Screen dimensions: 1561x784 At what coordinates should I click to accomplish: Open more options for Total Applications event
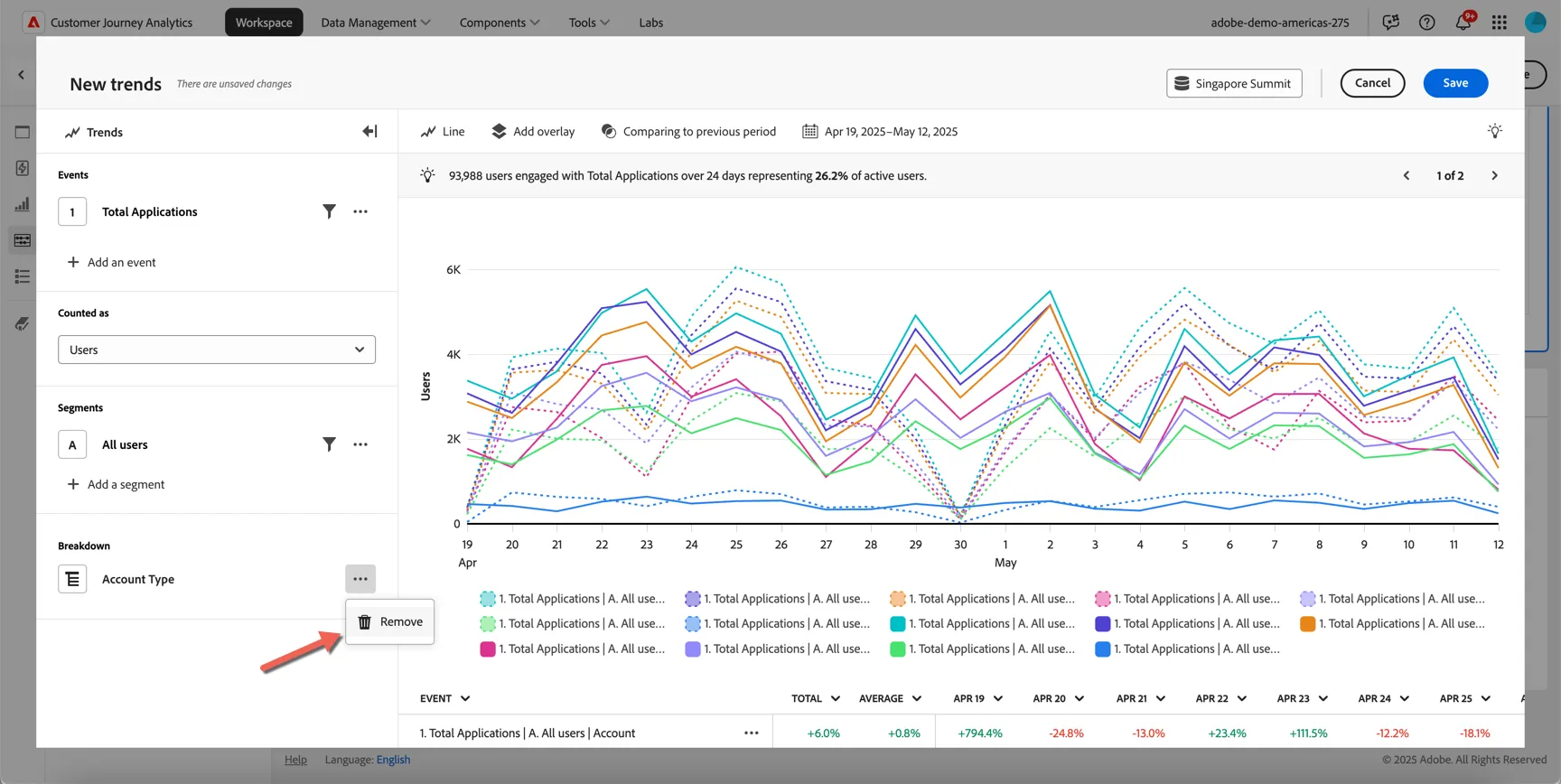[x=360, y=211]
